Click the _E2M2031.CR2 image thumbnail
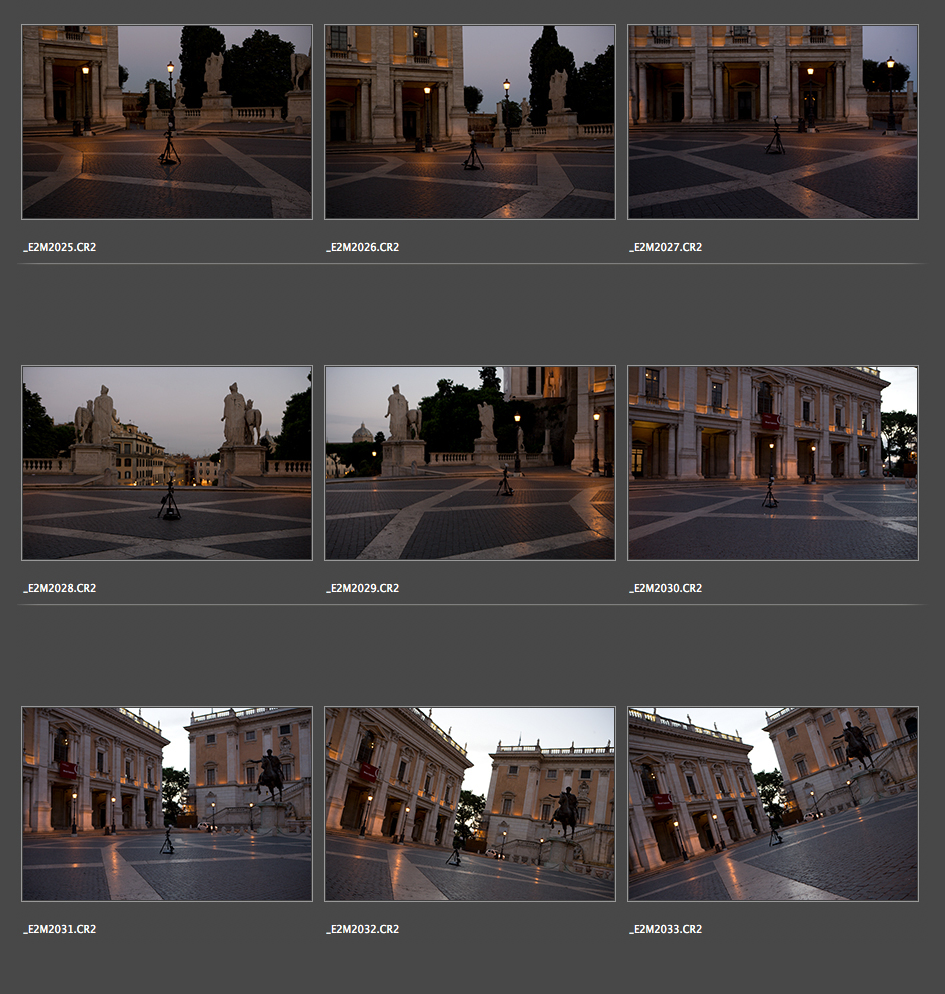Image resolution: width=945 pixels, height=994 pixels. click(x=167, y=804)
